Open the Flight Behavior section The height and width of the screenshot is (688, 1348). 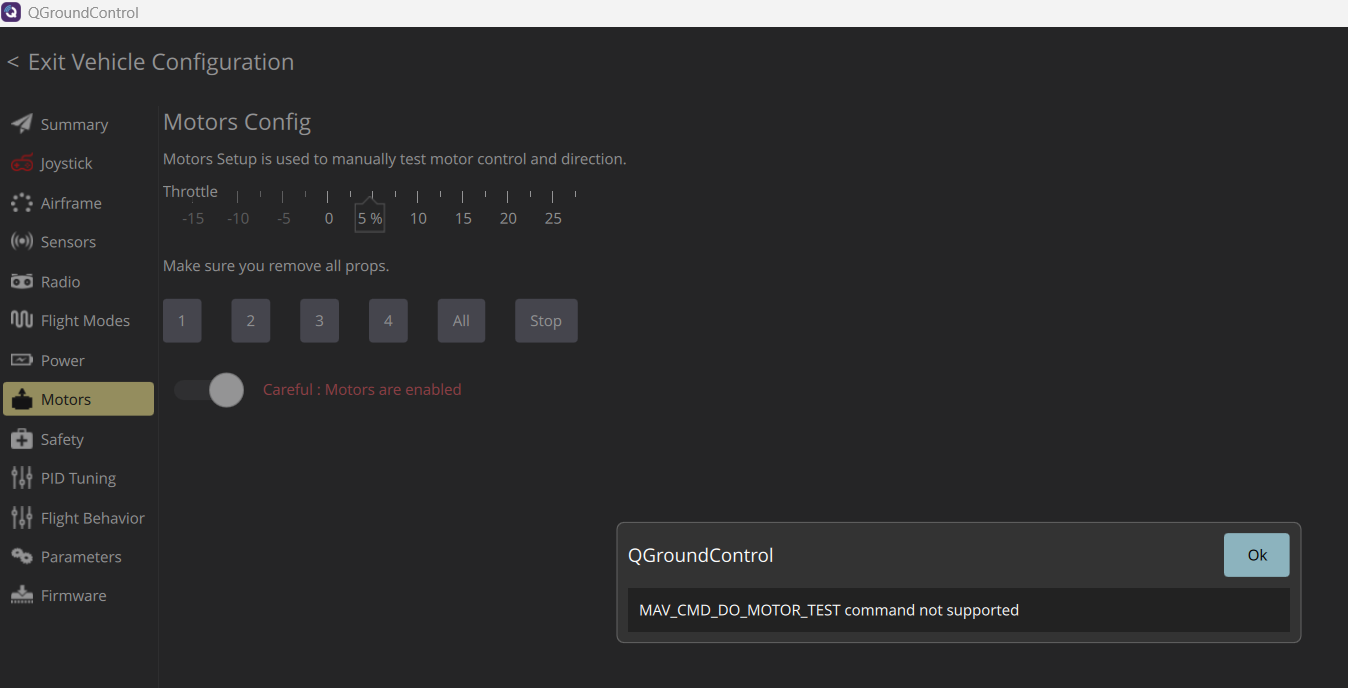click(x=92, y=518)
